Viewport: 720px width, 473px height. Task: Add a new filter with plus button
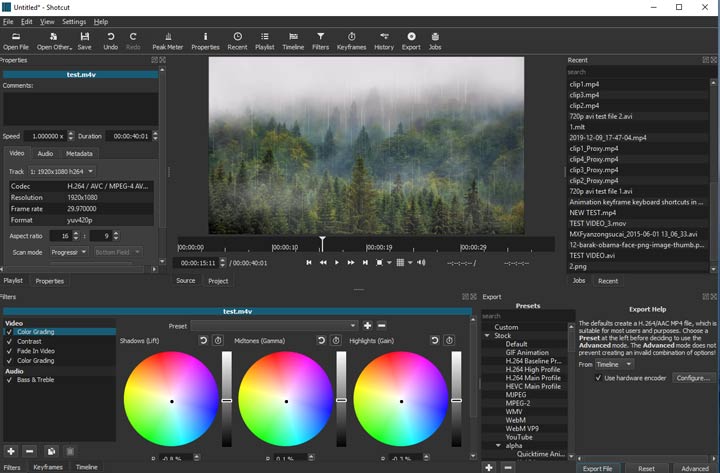(10, 452)
